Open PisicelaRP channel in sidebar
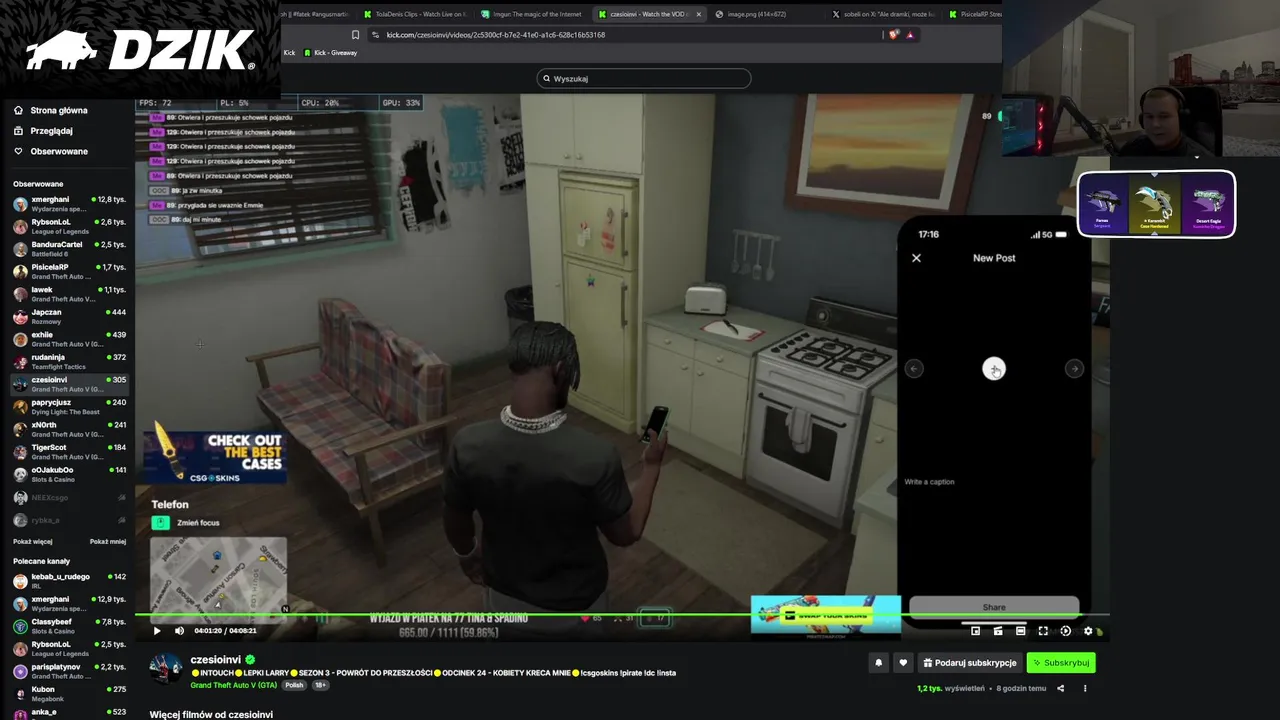The width and height of the screenshot is (1280, 720). 70,271
